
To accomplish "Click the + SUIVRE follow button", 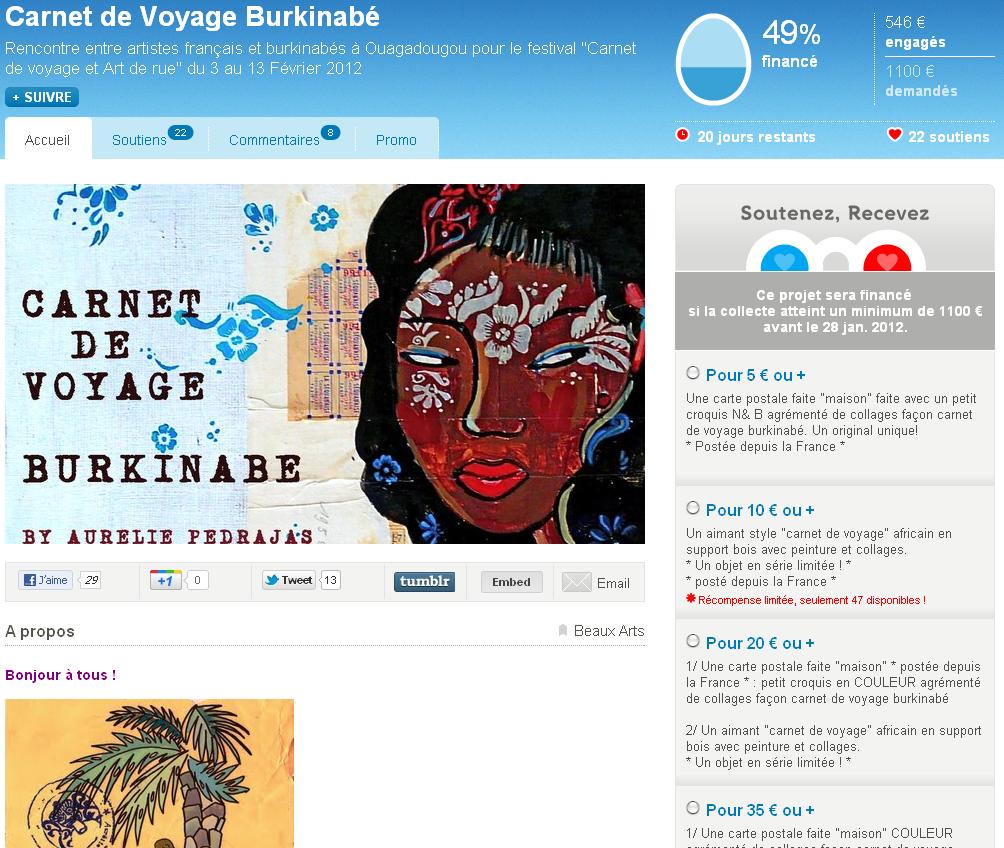I will [42, 97].
